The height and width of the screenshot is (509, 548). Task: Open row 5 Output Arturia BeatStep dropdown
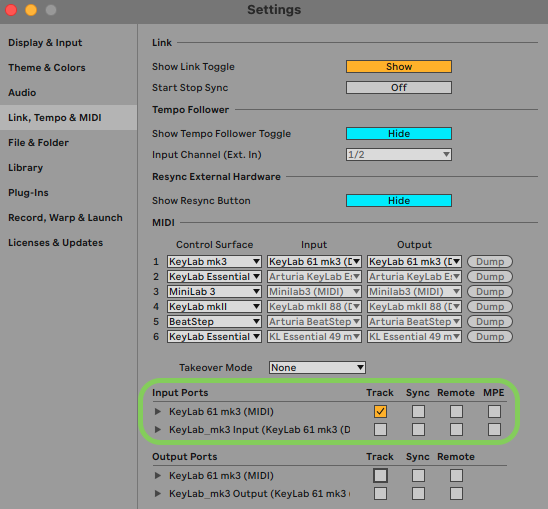(414, 322)
